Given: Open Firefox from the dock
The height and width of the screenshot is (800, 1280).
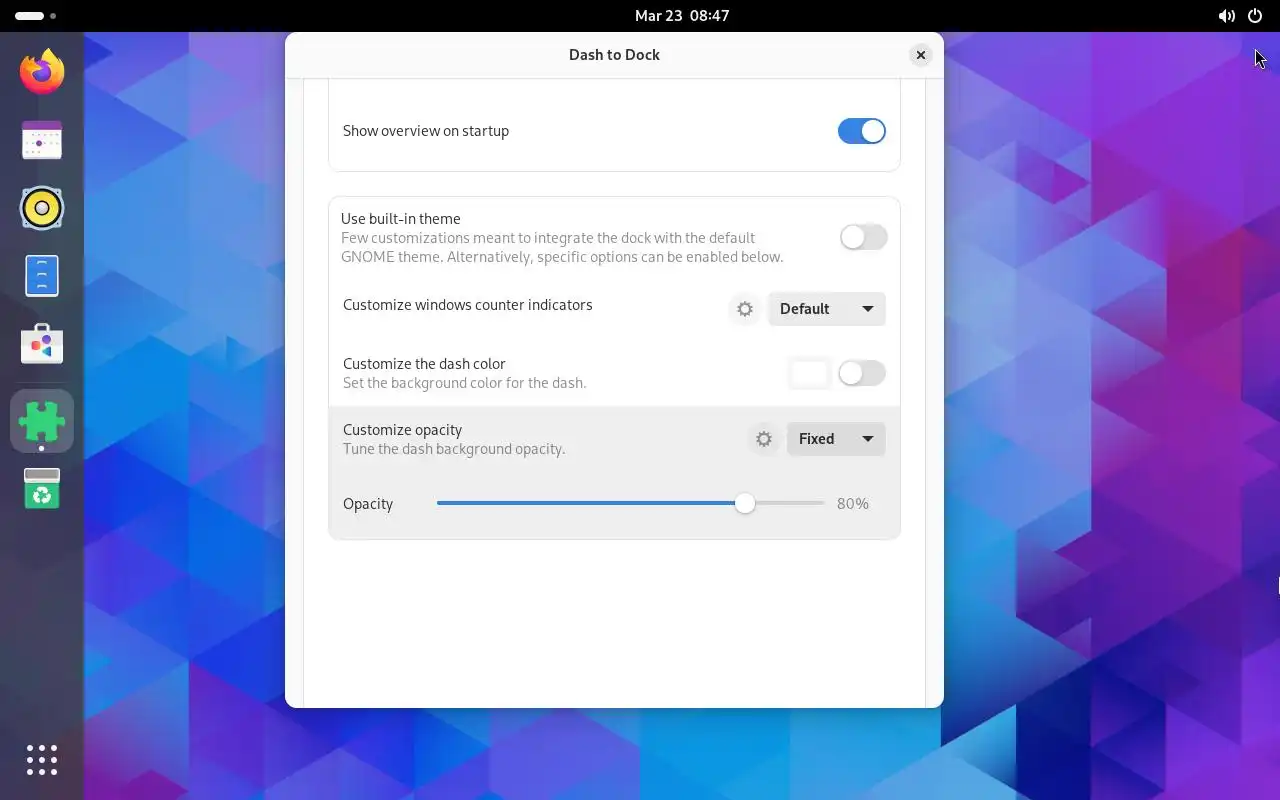Looking at the screenshot, I should click(x=42, y=72).
